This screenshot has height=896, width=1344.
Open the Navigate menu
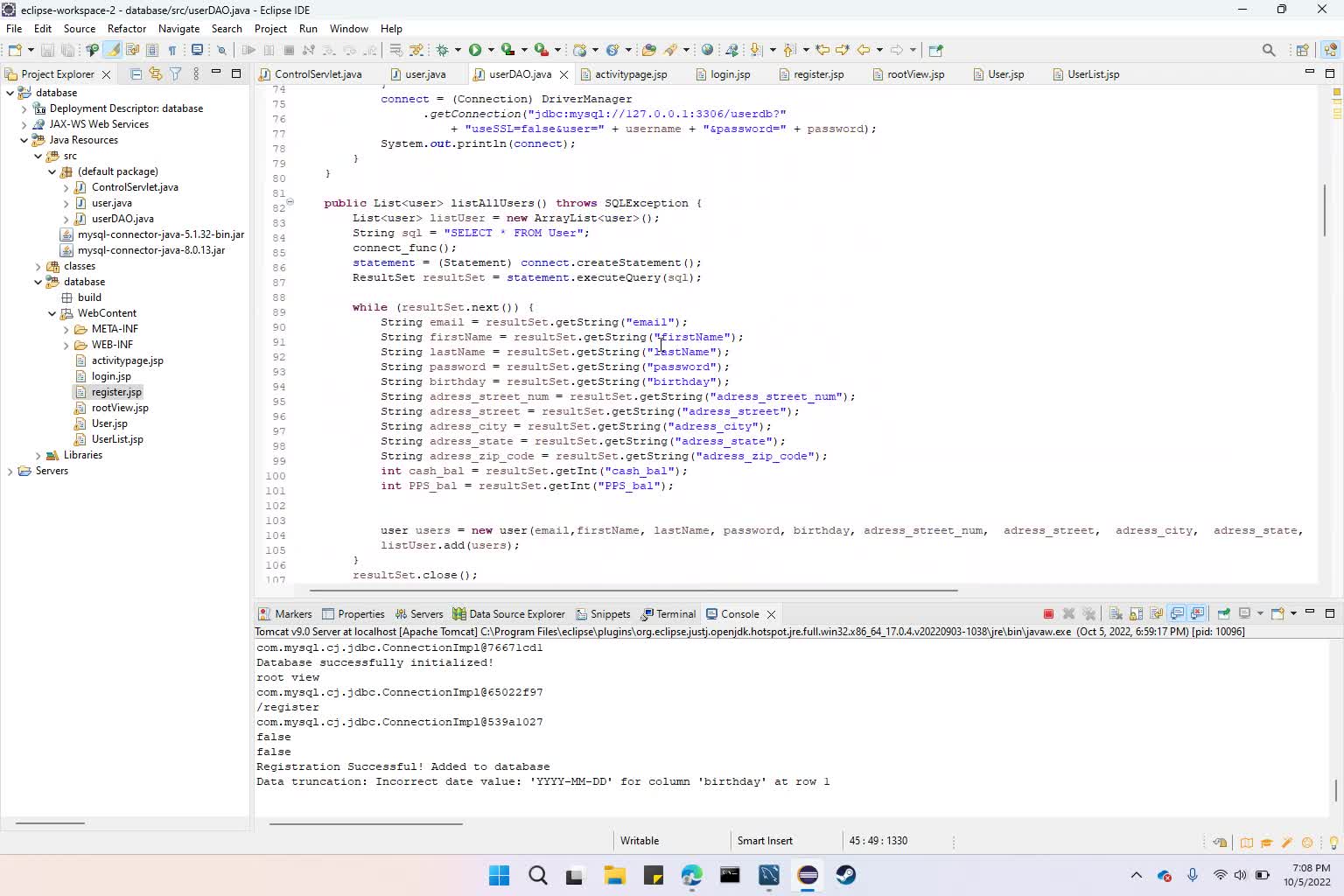click(x=178, y=28)
